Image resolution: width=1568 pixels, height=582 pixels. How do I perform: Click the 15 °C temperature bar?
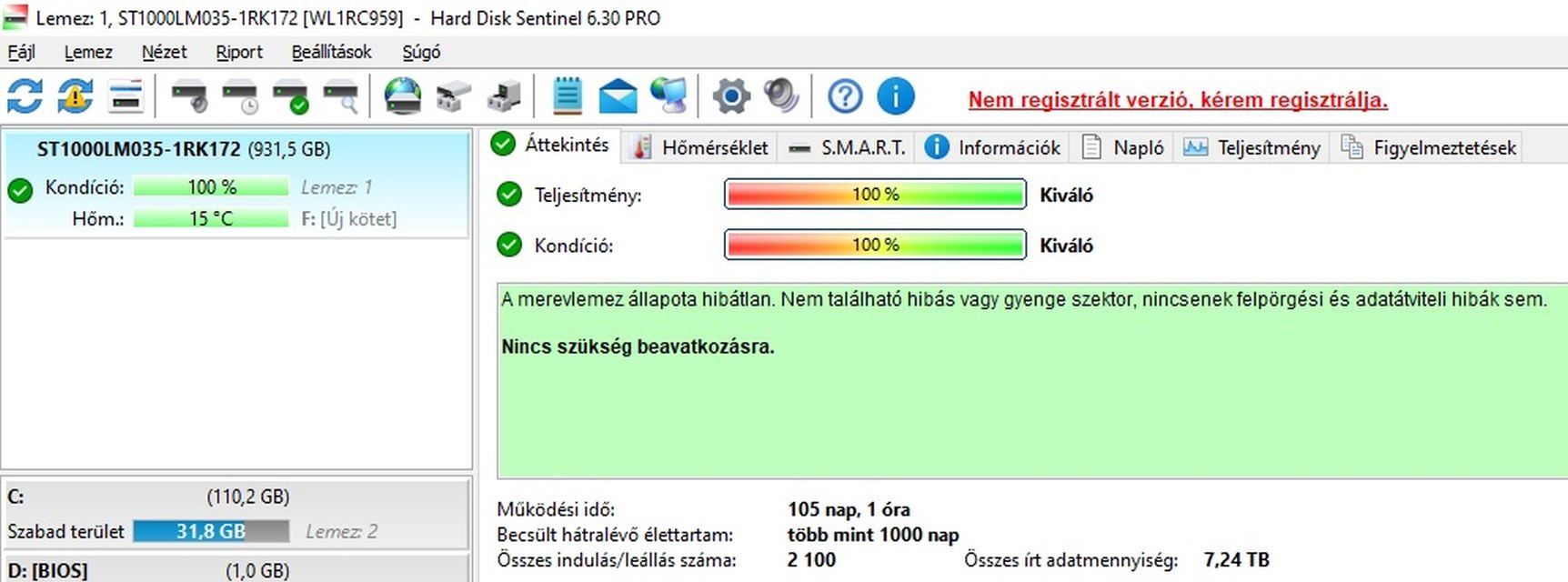click(x=211, y=218)
